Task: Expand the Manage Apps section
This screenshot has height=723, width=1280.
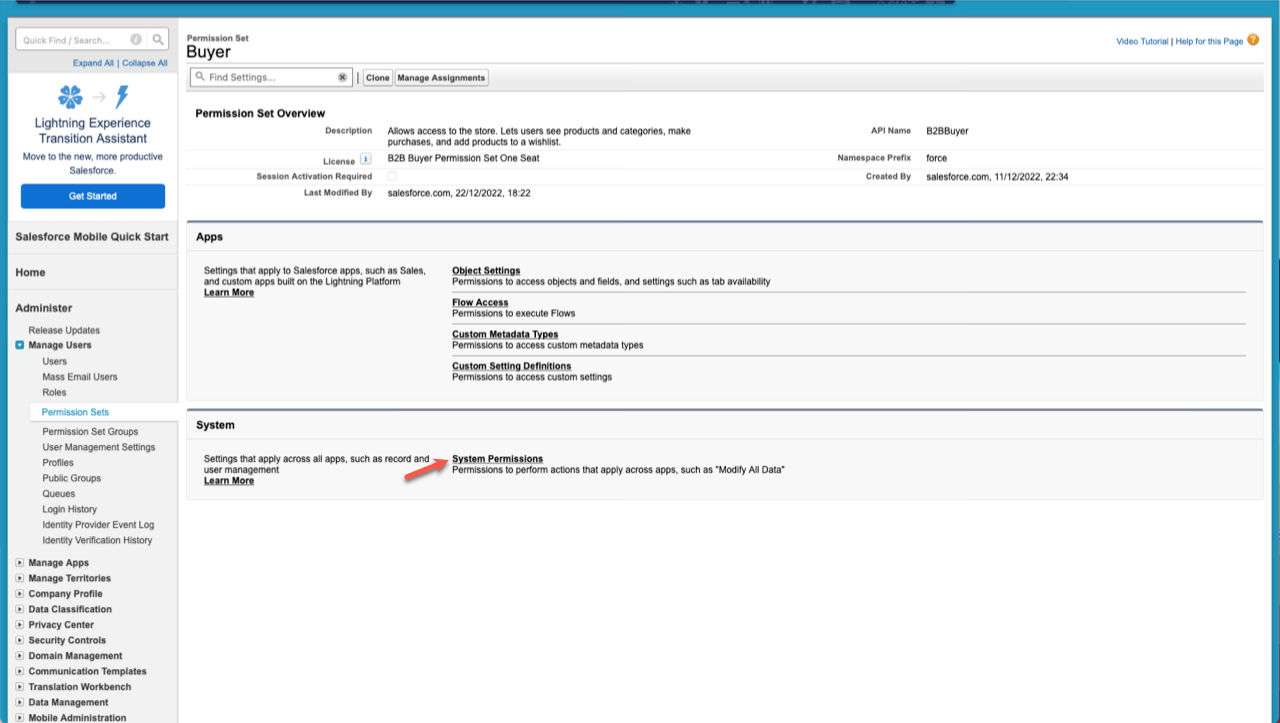Action: 20,563
